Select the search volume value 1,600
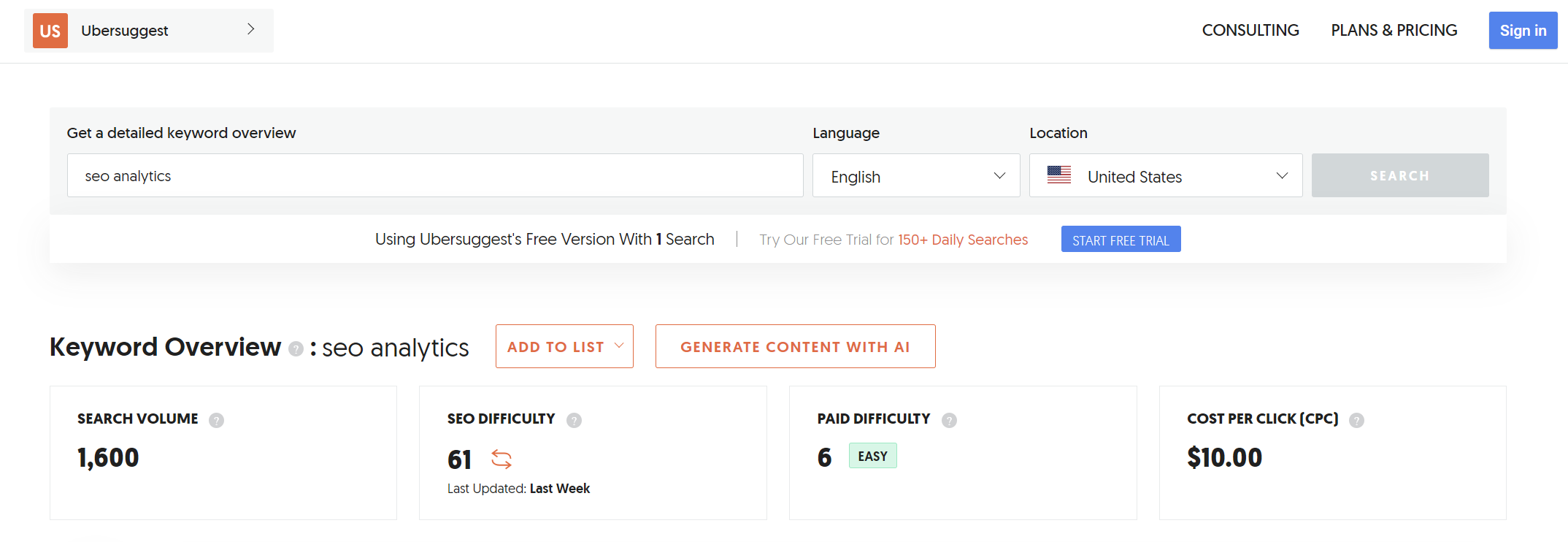 (108, 458)
